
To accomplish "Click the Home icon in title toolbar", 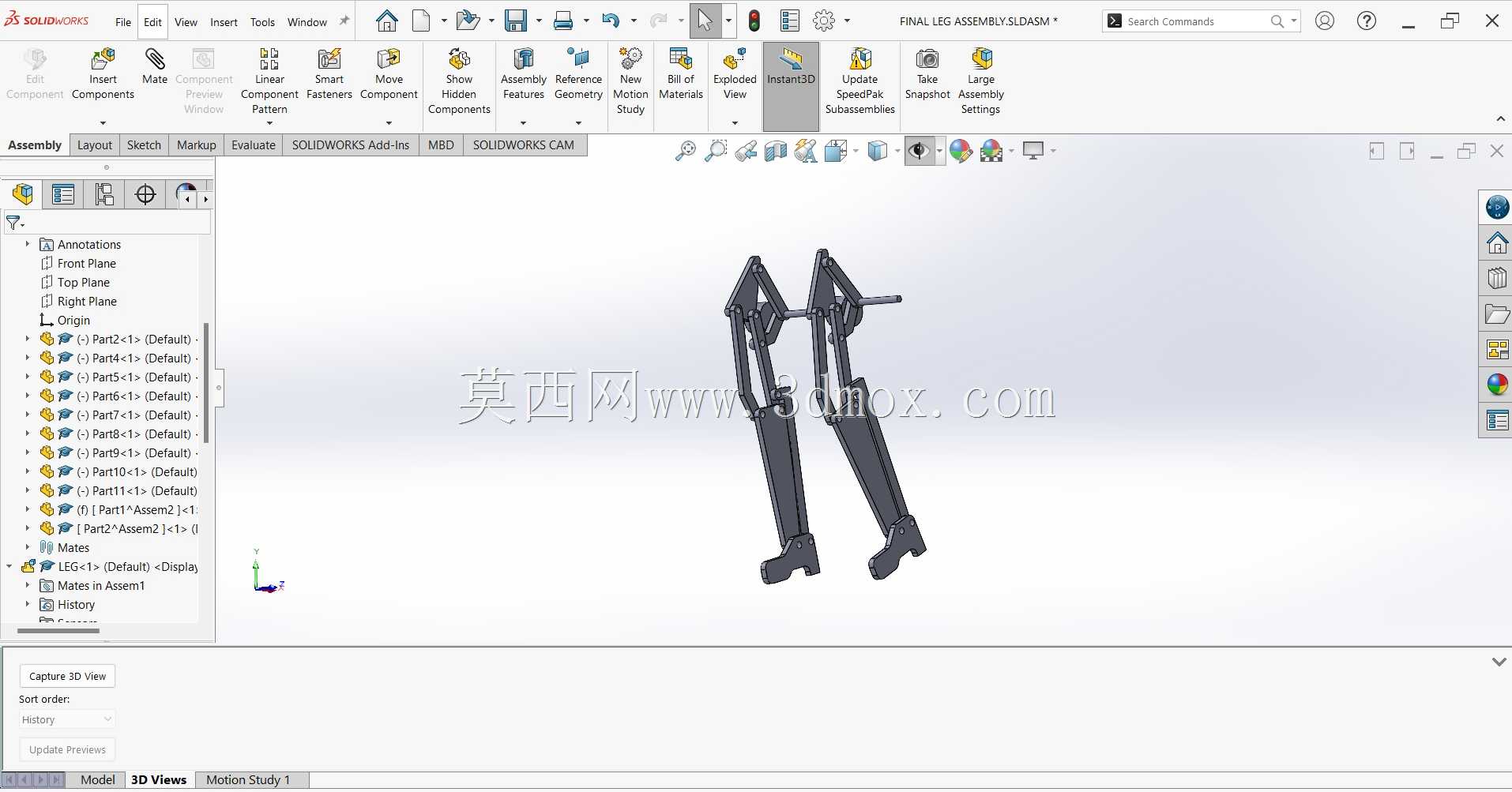I will 386,21.
